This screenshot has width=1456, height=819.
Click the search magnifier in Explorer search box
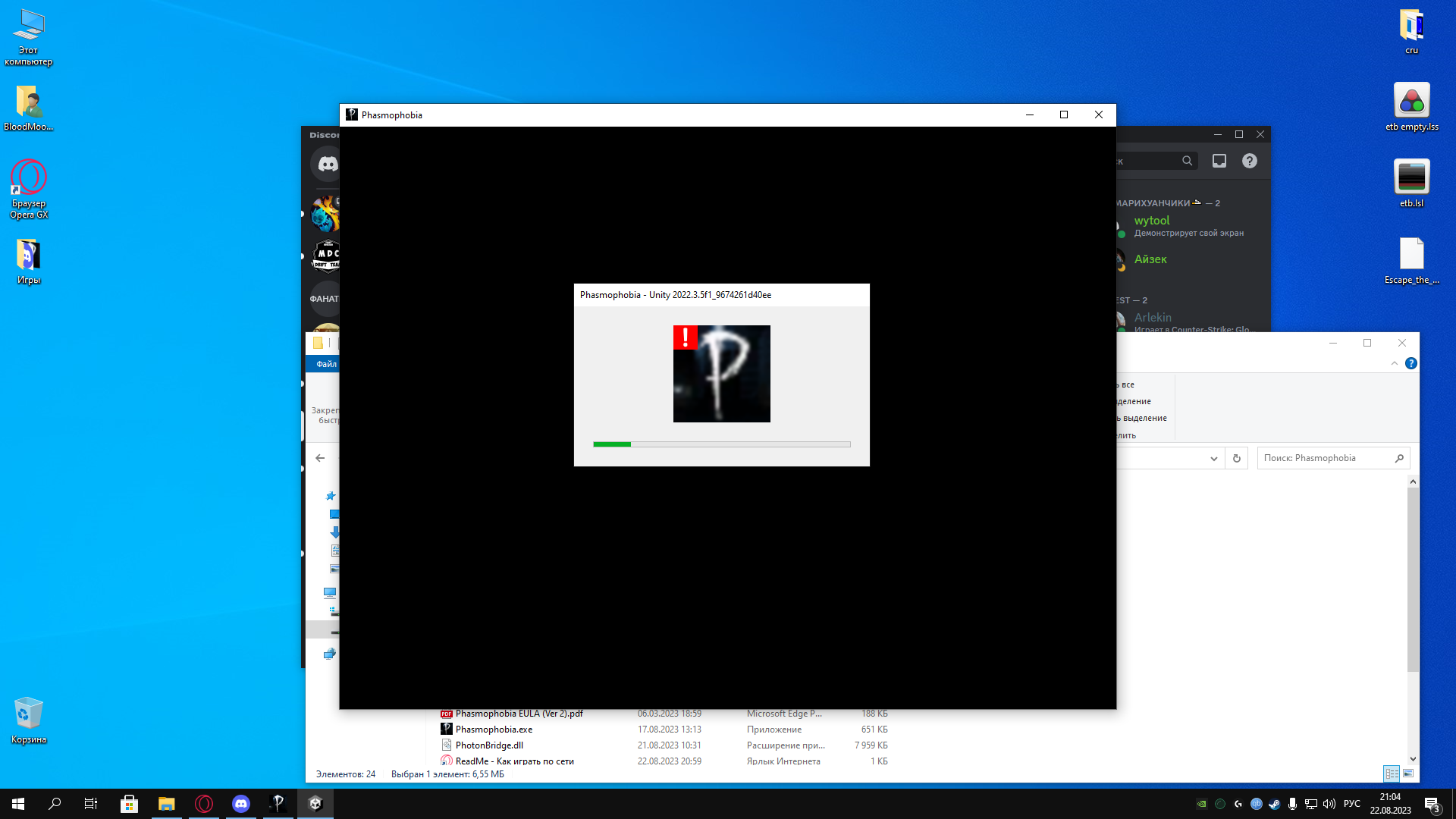[1399, 458]
